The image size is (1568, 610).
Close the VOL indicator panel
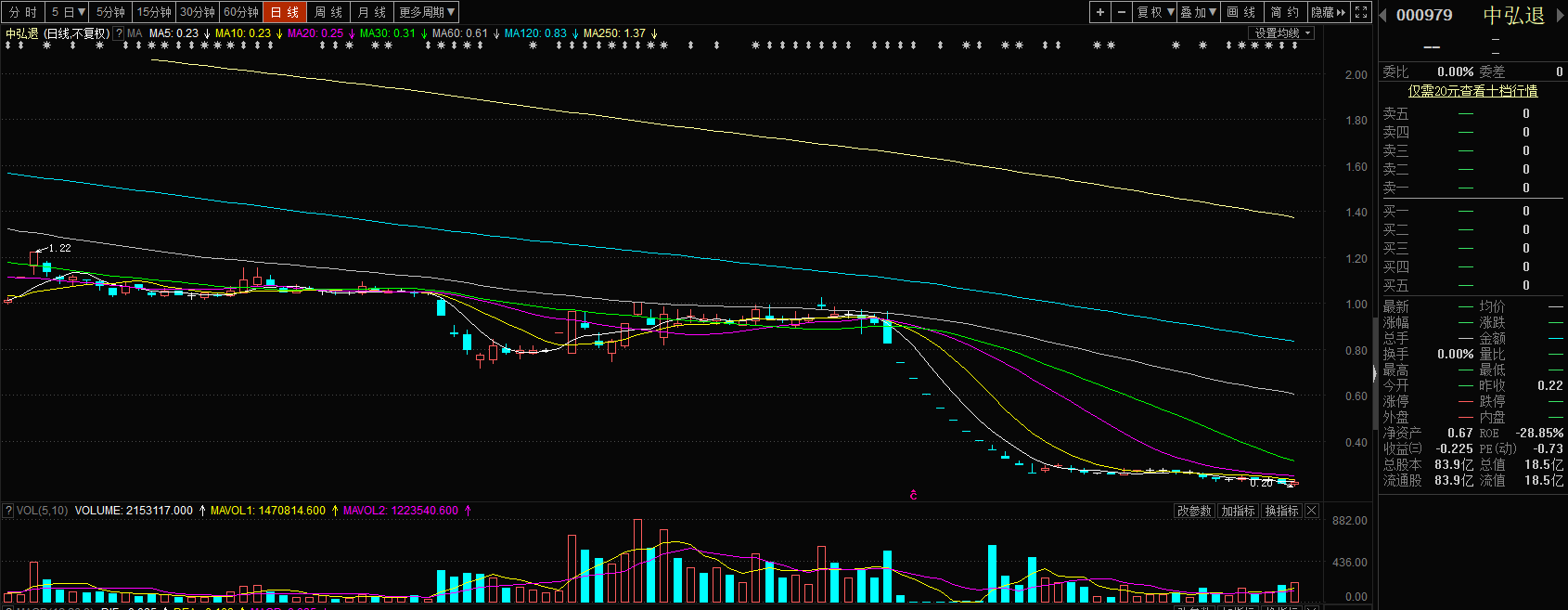point(1311,511)
